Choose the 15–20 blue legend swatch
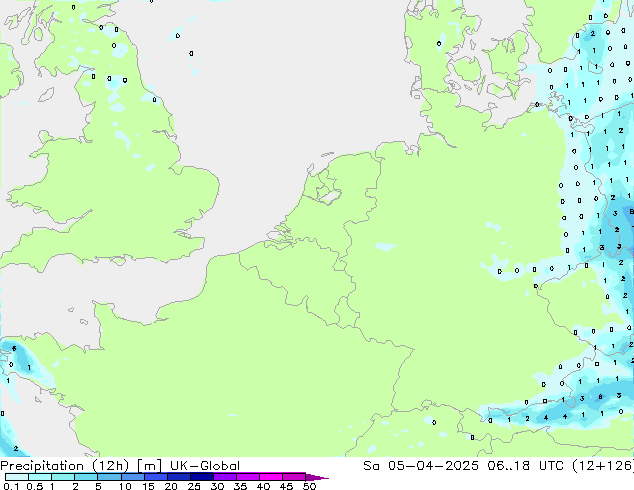The image size is (634, 490). coord(155,477)
